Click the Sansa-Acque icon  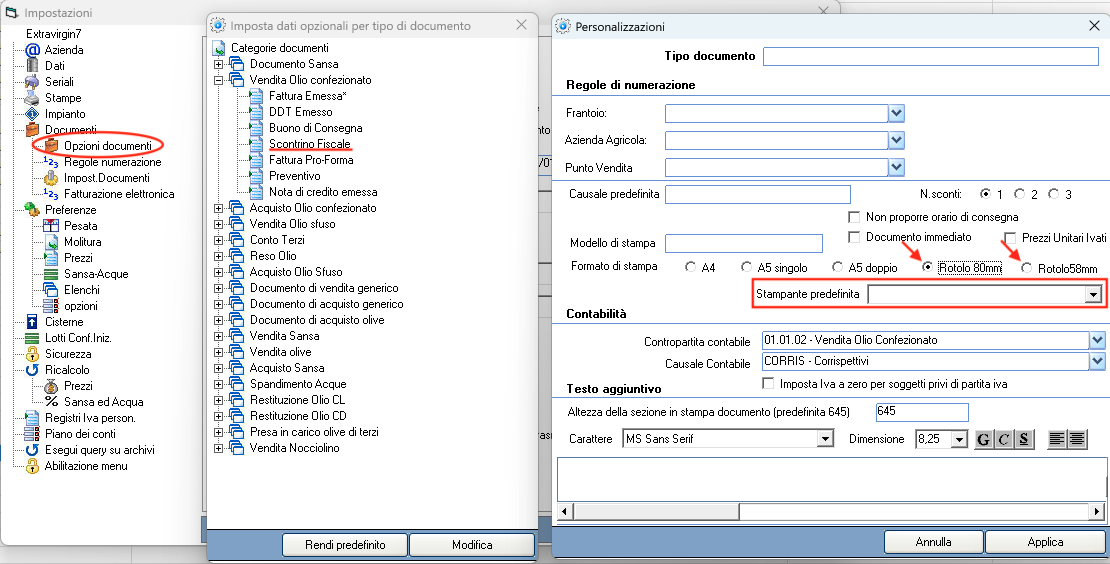click(52, 274)
